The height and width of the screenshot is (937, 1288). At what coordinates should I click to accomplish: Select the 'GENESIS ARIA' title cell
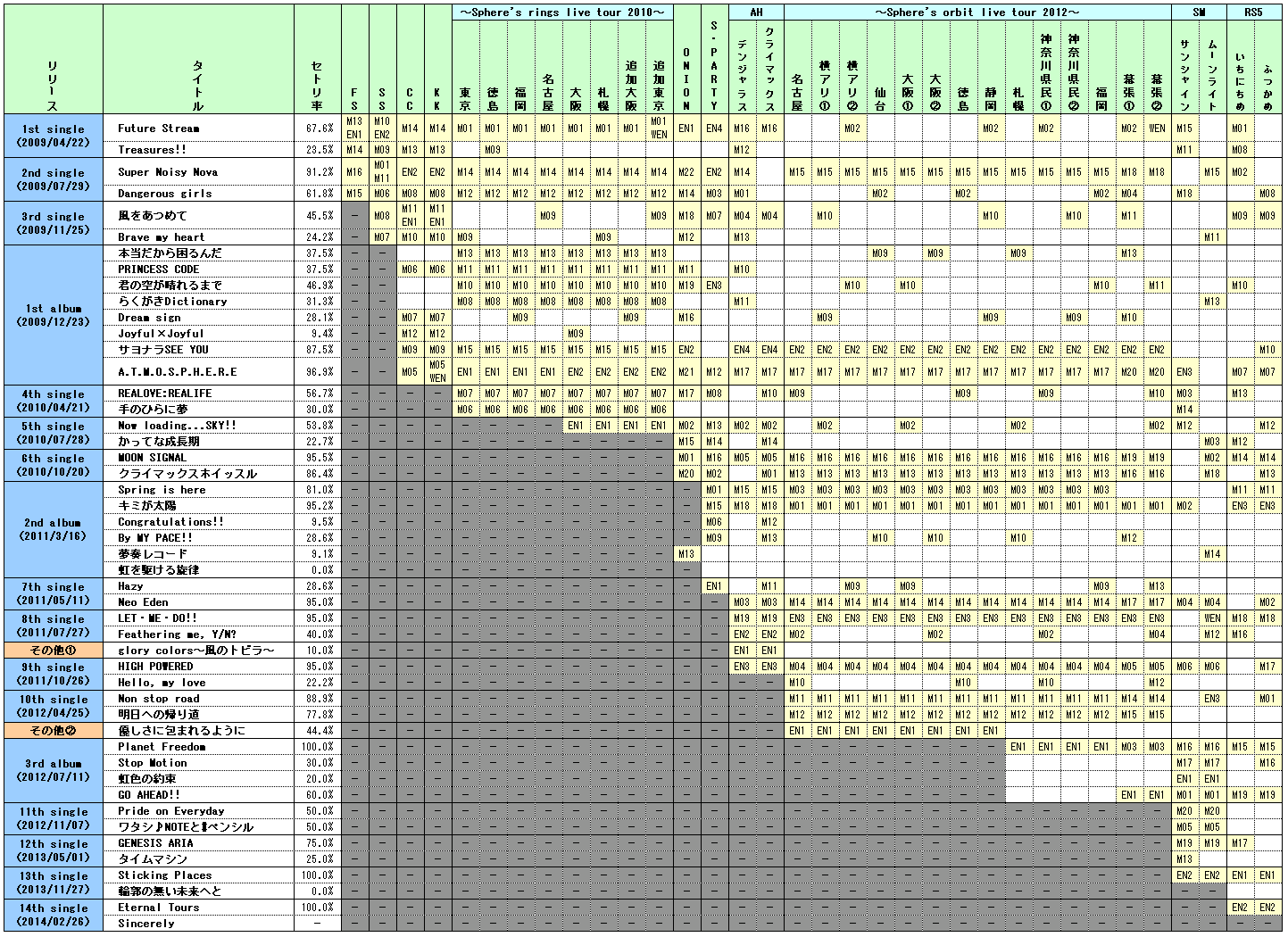(198, 843)
